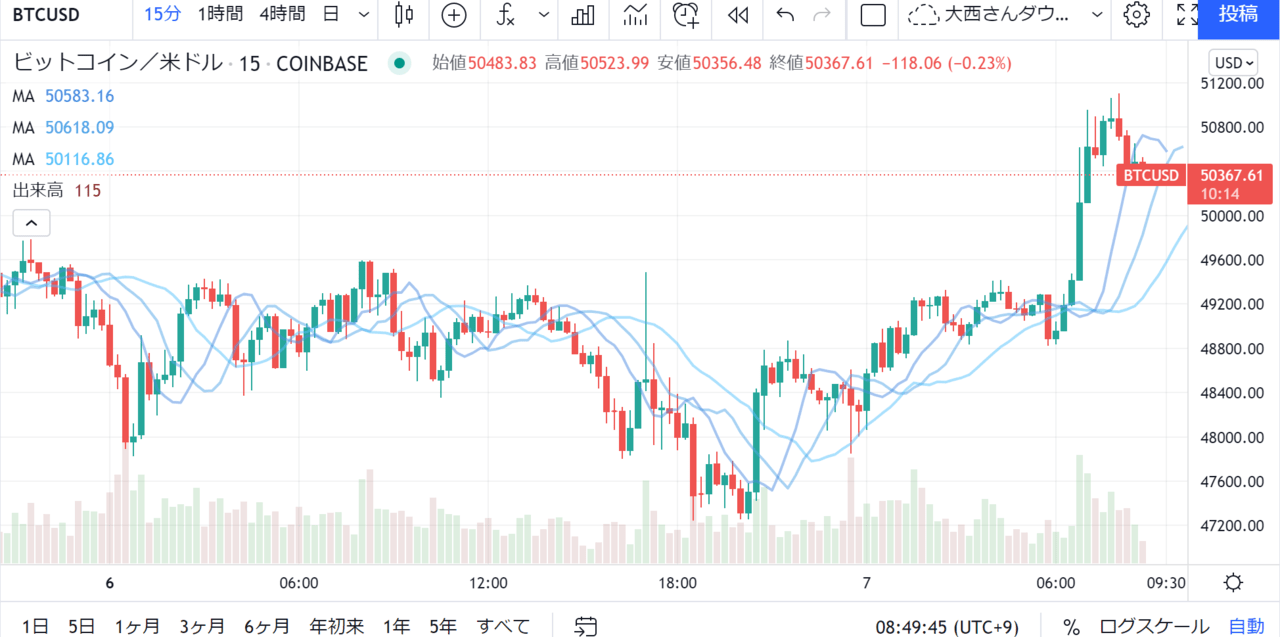Open the alert clock icon
The width and height of the screenshot is (1280, 637).
(x=685, y=15)
